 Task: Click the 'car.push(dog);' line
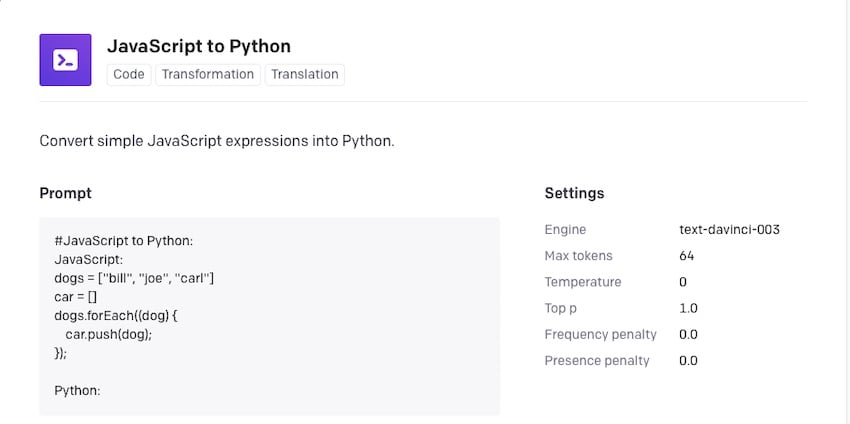pos(109,335)
